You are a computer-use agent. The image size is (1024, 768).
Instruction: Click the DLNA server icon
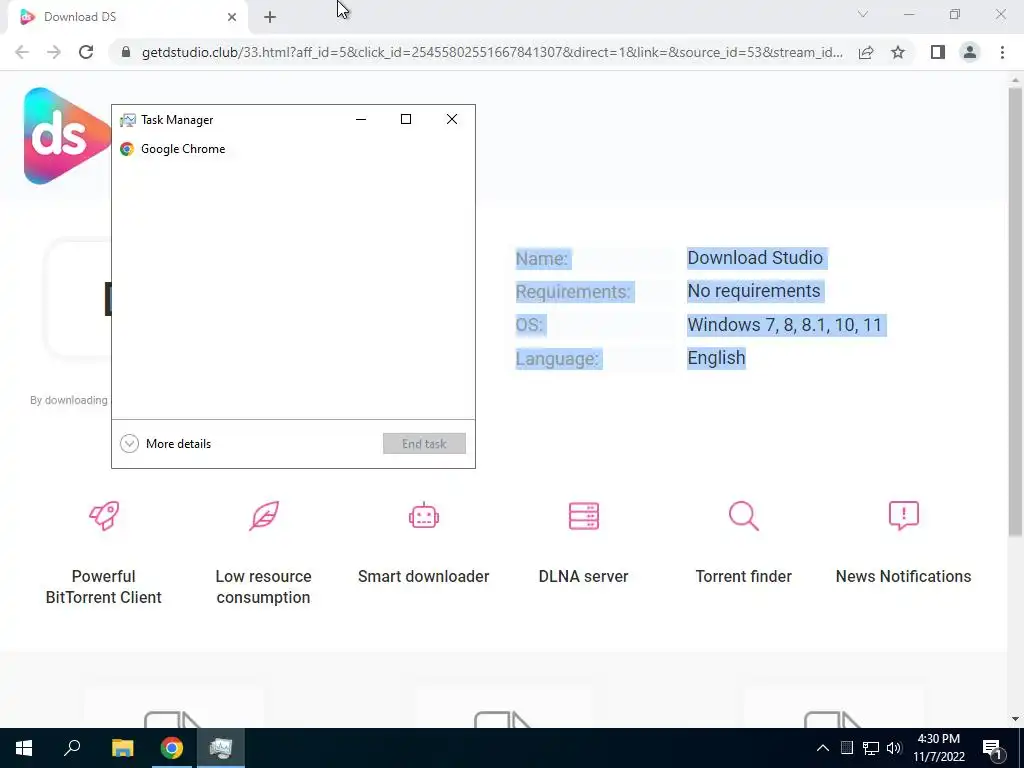pyautogui.click(x=584, y=516)
